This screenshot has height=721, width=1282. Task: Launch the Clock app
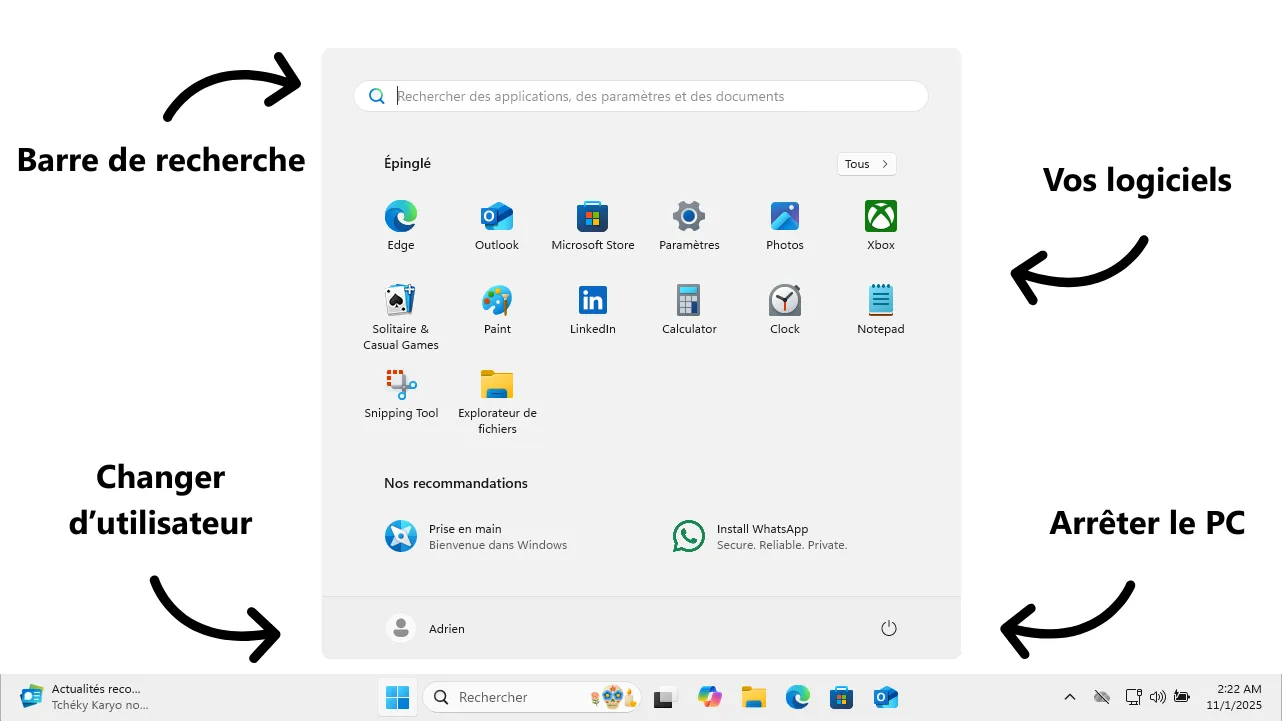coord(784,300)
